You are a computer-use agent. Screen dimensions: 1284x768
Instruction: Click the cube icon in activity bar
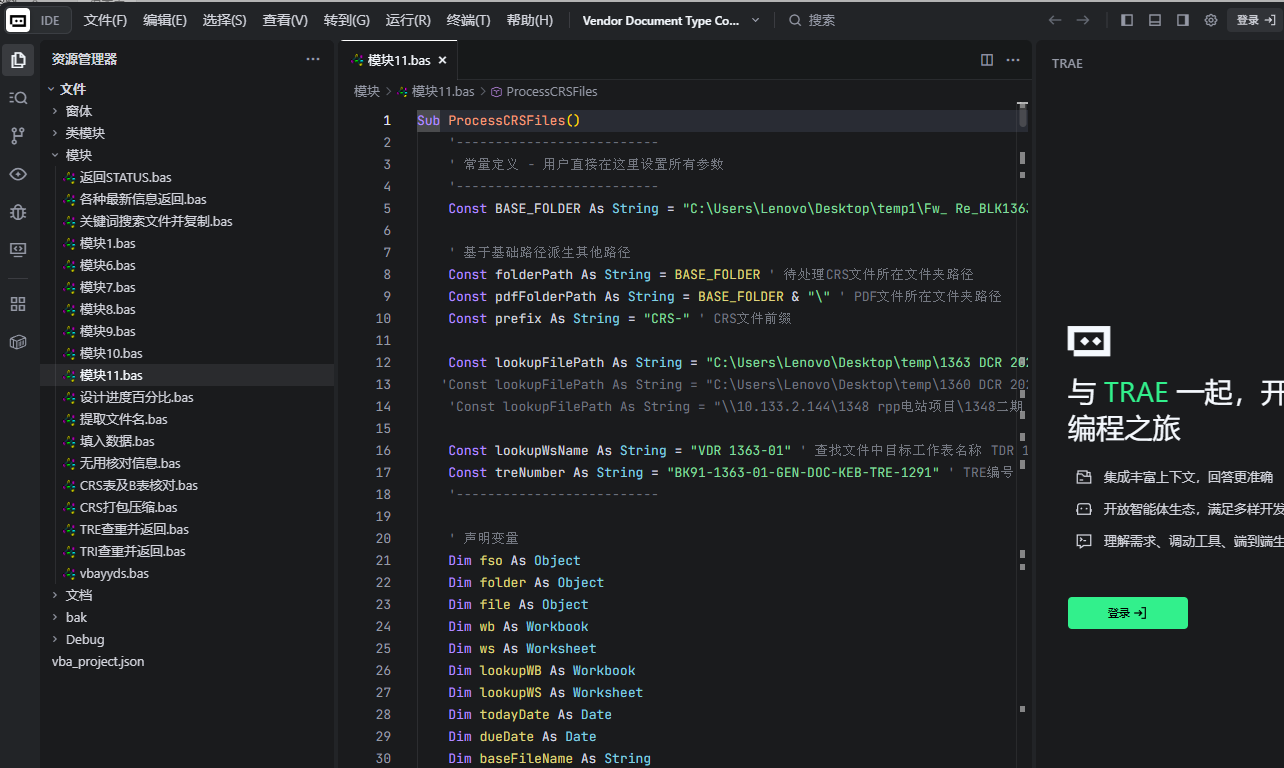pos(18,342)
